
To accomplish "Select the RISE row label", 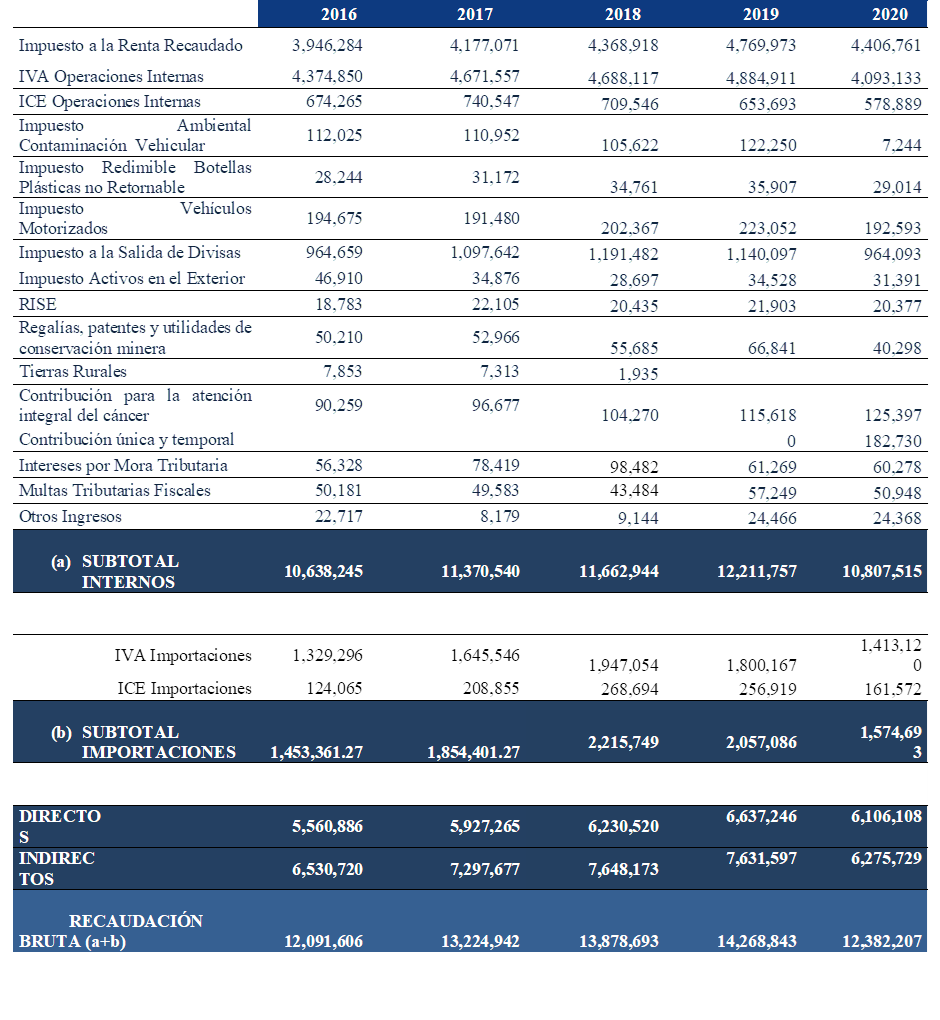I will tap(38, 304).
